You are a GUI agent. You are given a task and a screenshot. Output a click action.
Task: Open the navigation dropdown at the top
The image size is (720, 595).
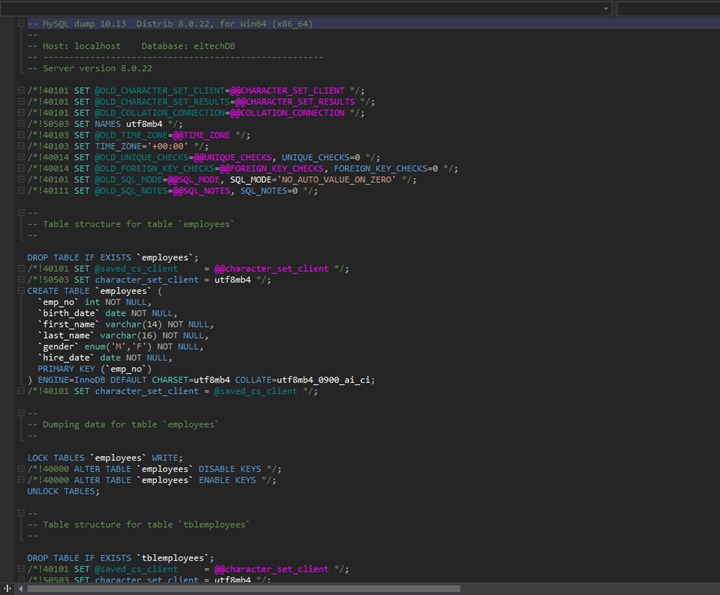pyautogui.click(x=606, y=9)
